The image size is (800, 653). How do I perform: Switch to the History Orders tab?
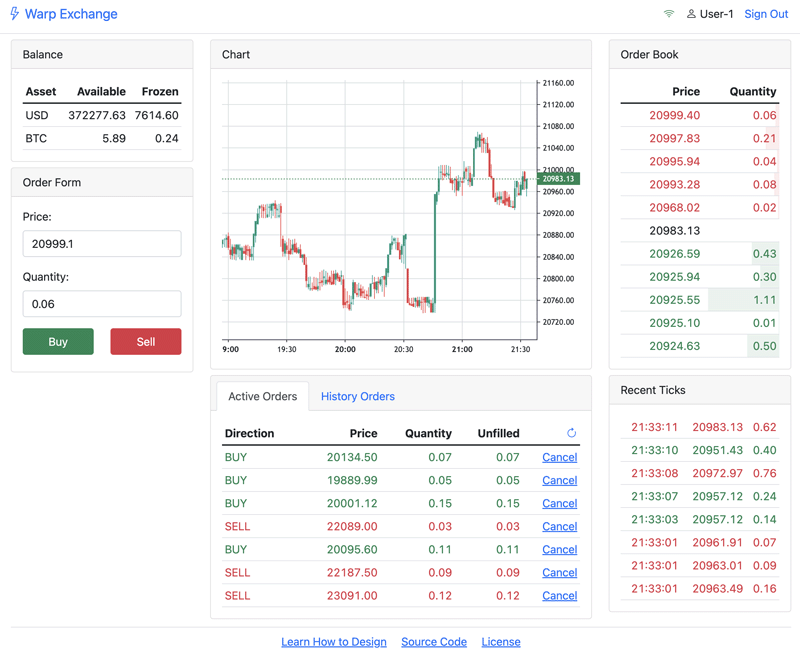tap(357, 397)
